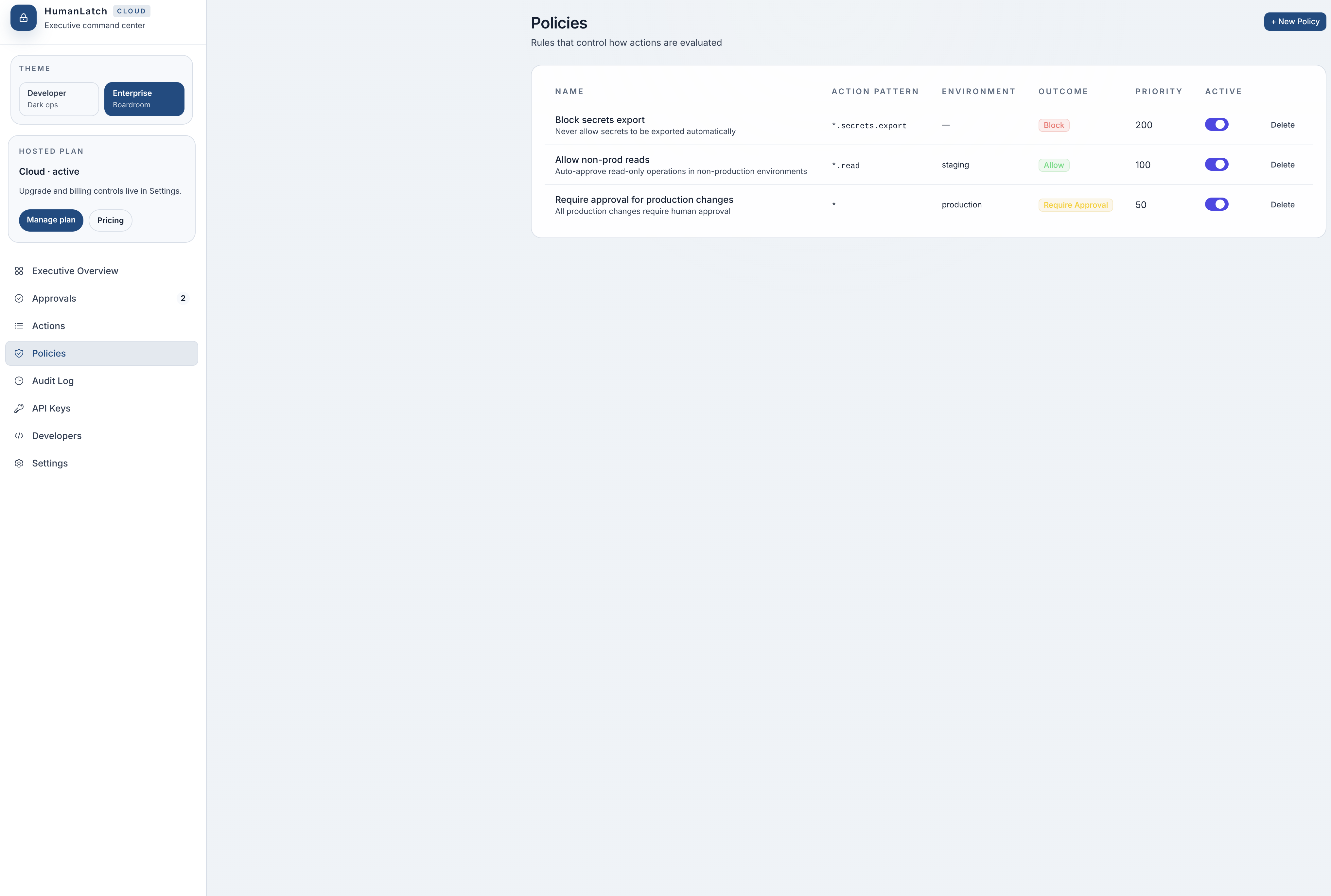
Task: Click the API Keys key icon
Action: 19,408
